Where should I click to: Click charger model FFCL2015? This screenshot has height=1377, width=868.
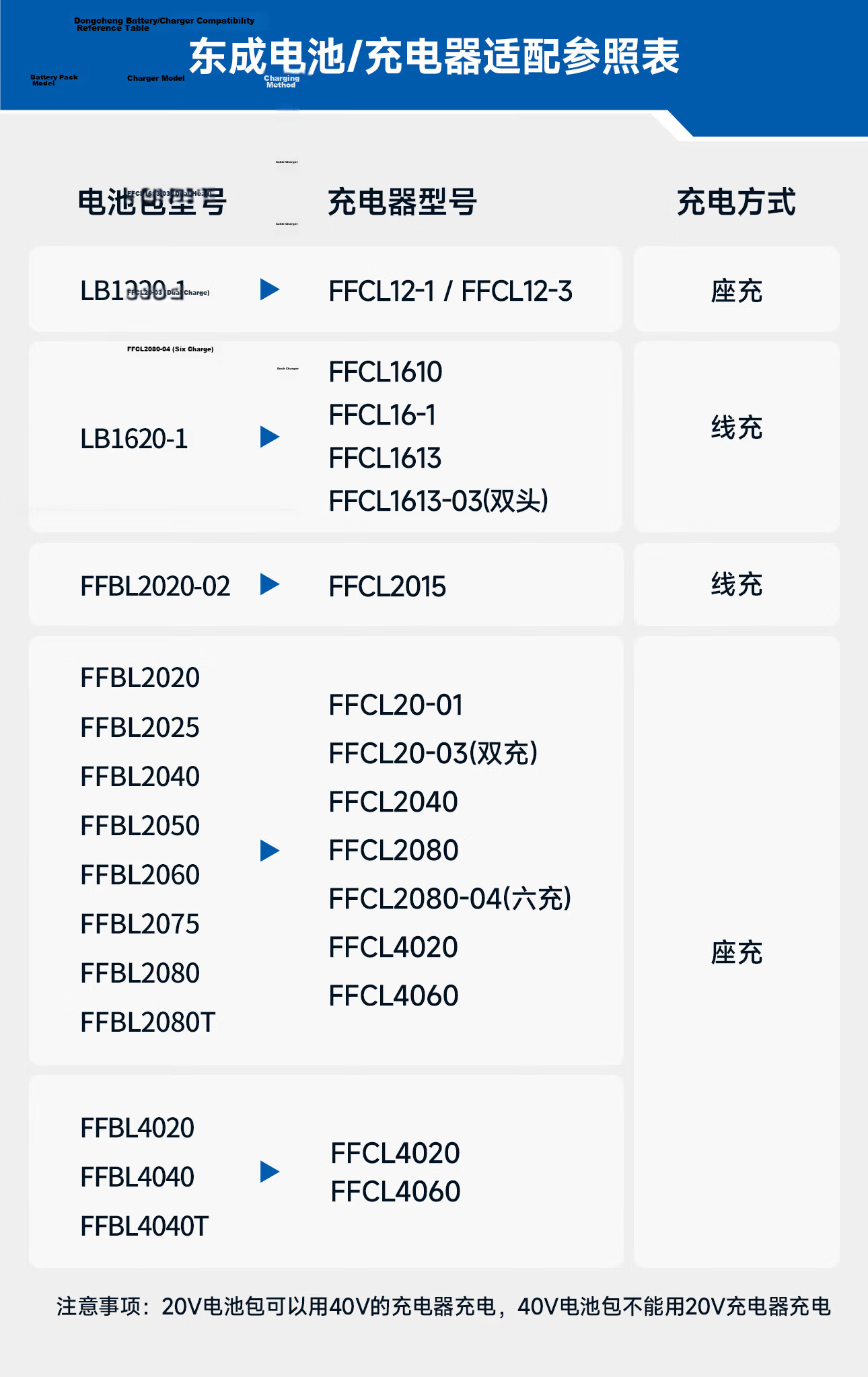[x=388, y=586]
